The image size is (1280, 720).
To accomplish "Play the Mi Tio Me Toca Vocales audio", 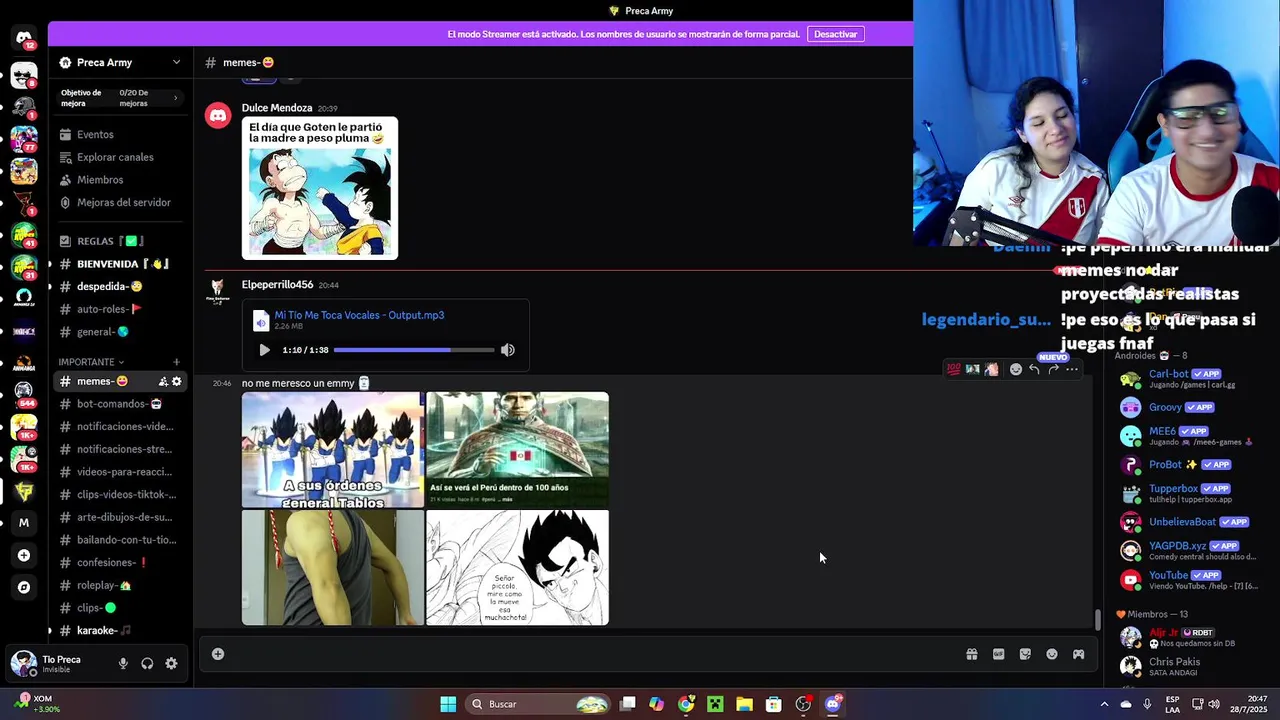I will [x=264, y=350].
